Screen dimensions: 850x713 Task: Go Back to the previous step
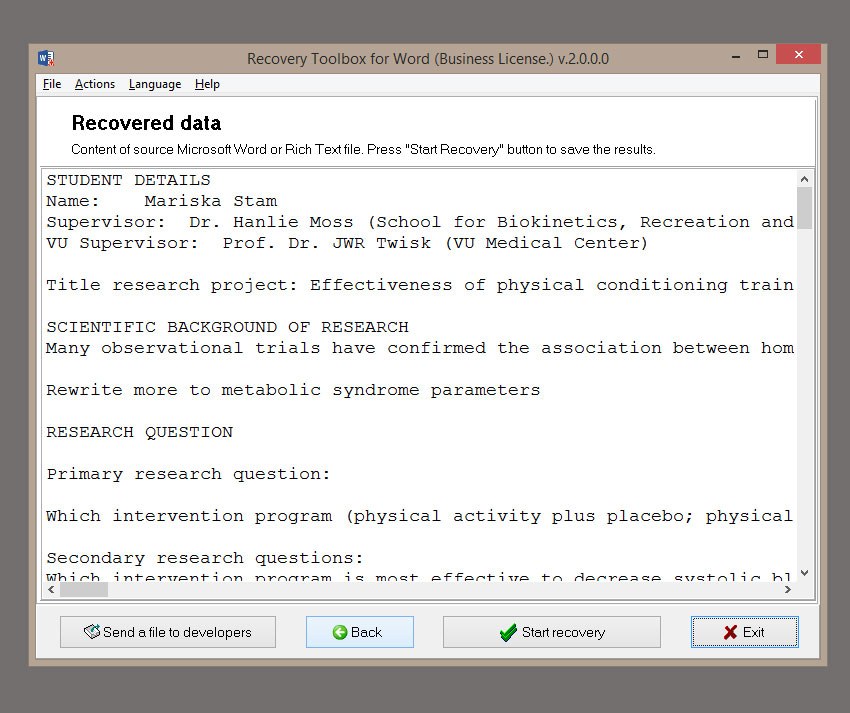(360, 632)
